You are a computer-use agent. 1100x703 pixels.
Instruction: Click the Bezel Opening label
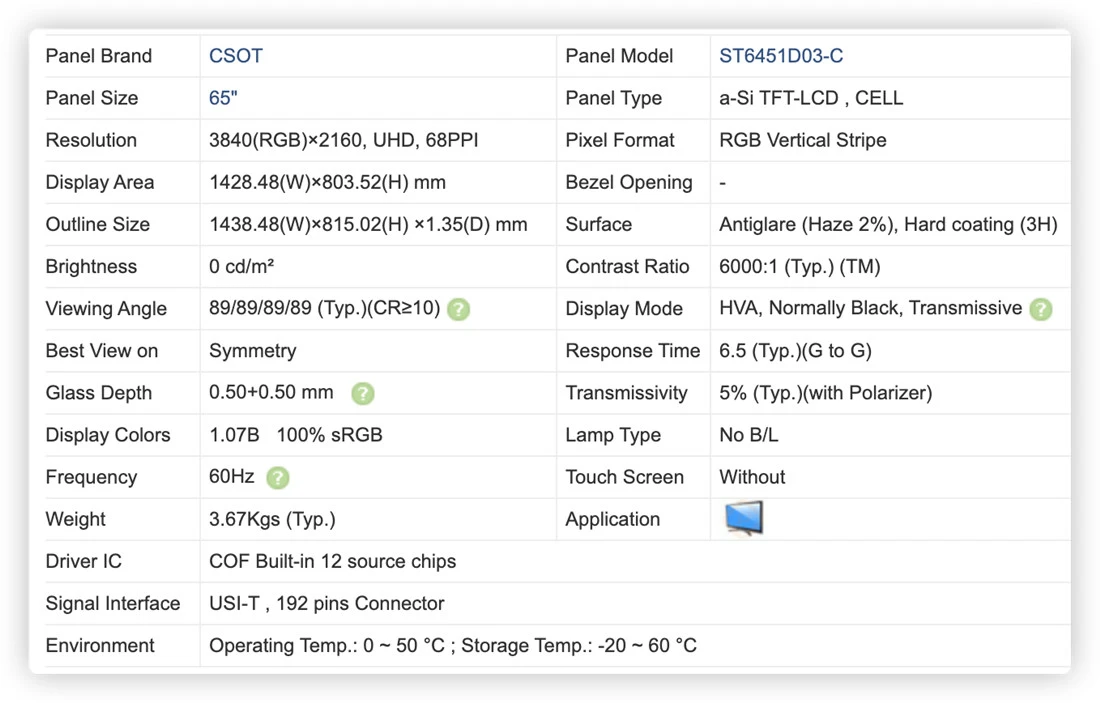629,182
